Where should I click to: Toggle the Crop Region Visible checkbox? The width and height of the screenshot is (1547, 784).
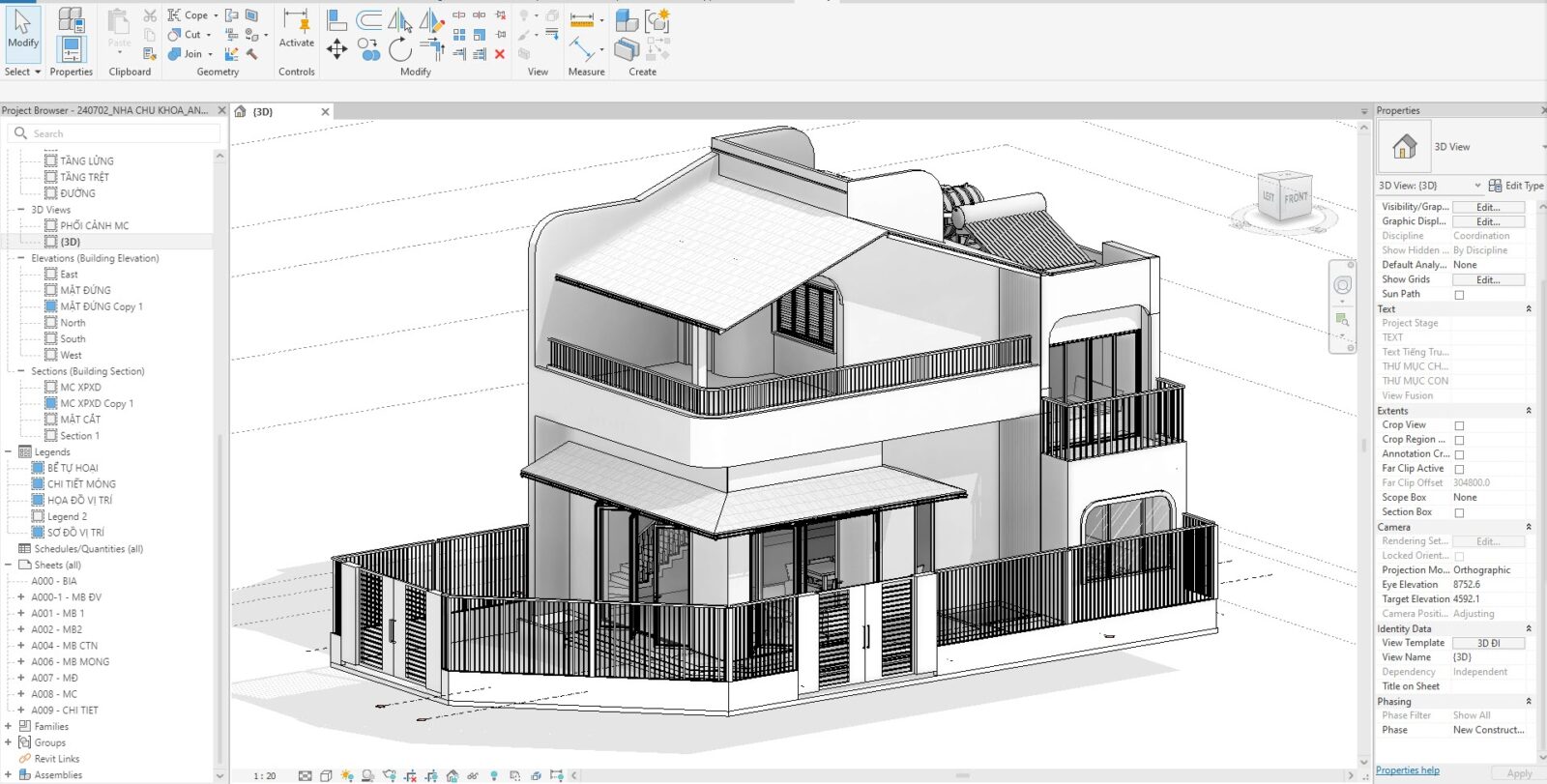point(1459,440)
